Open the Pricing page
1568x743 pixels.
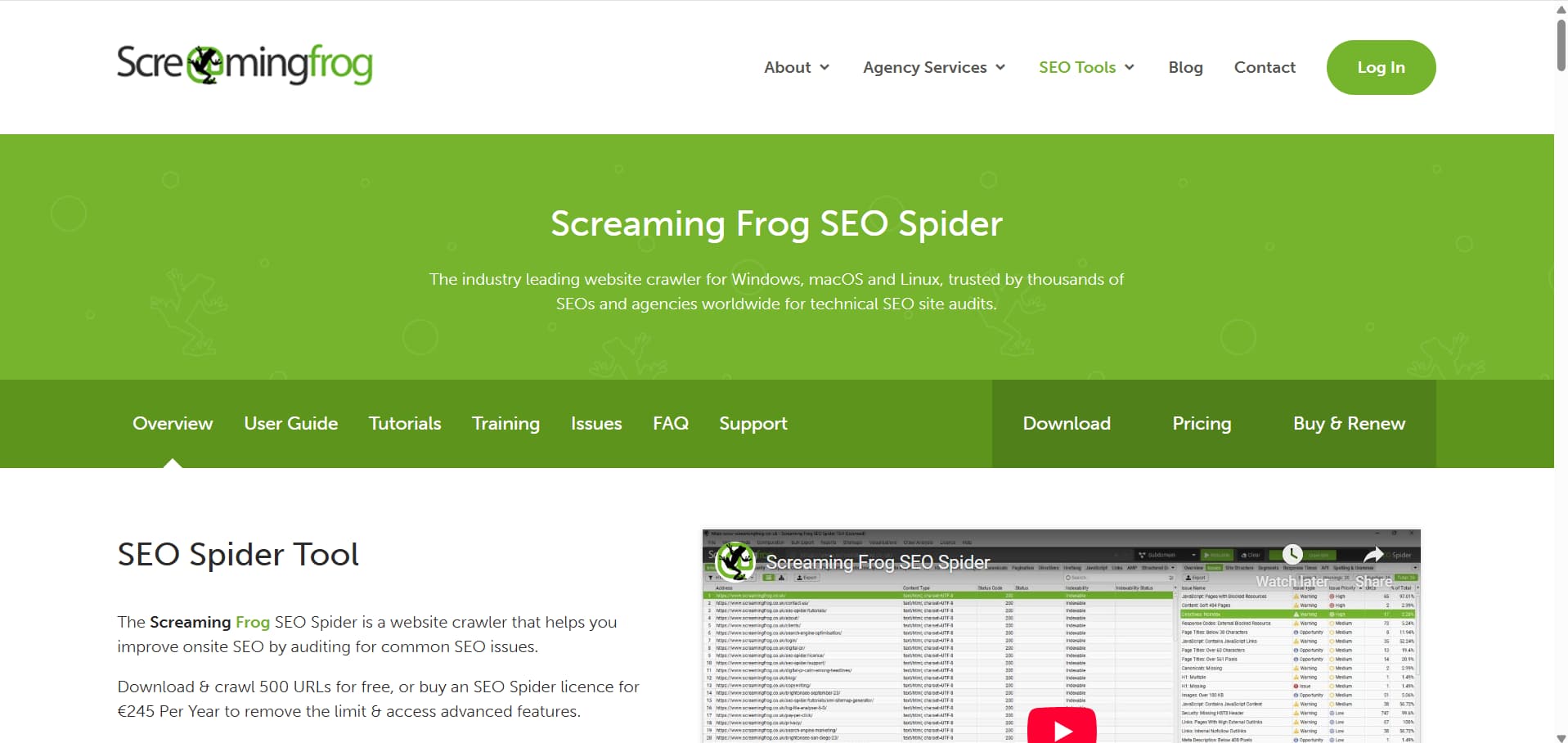click(1202, 423)
